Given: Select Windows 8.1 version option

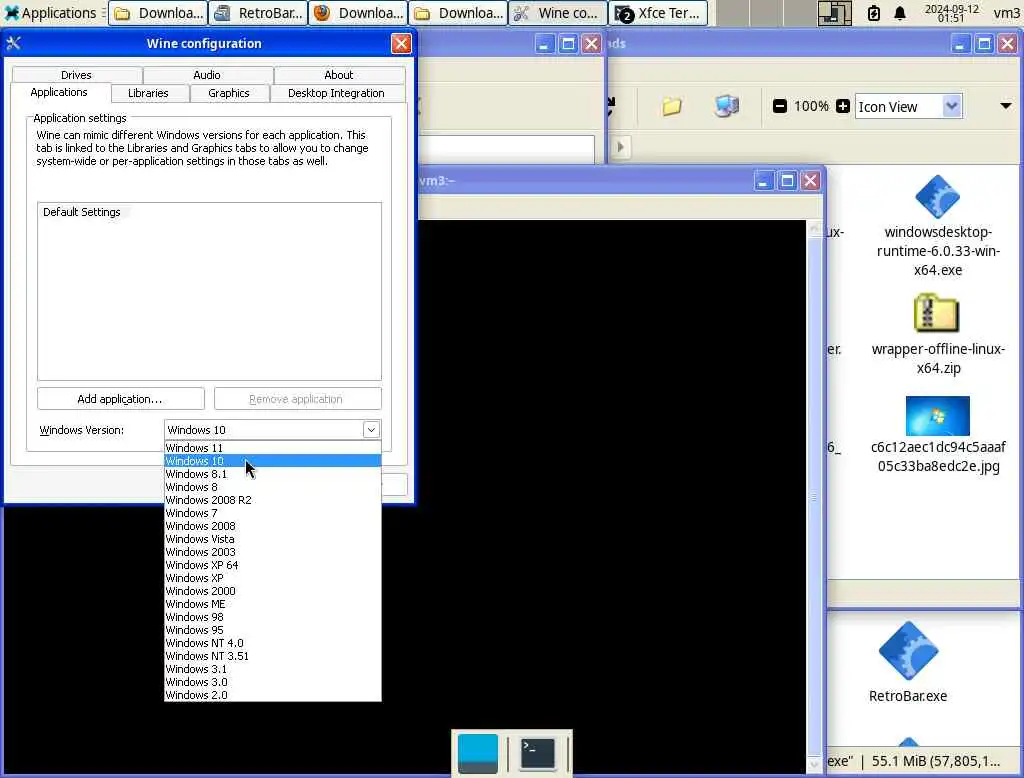Looking at the screenshot, I should (272, 474).
